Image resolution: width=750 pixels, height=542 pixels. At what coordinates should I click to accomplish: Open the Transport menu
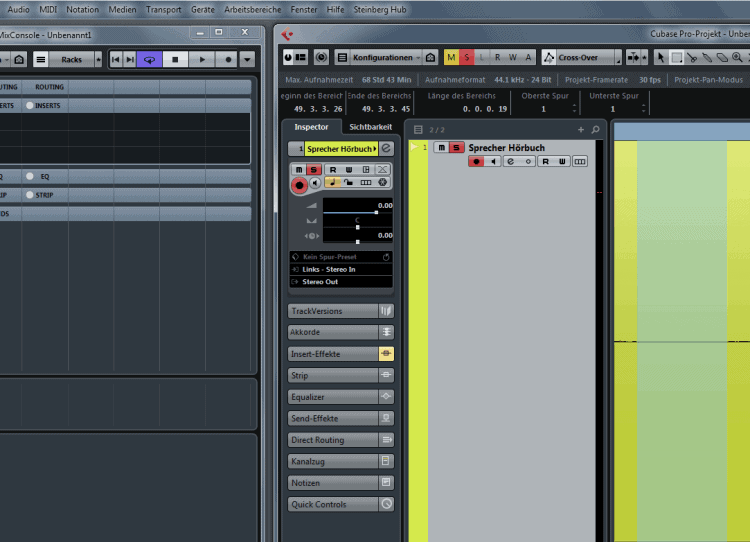tap(163, 9)
